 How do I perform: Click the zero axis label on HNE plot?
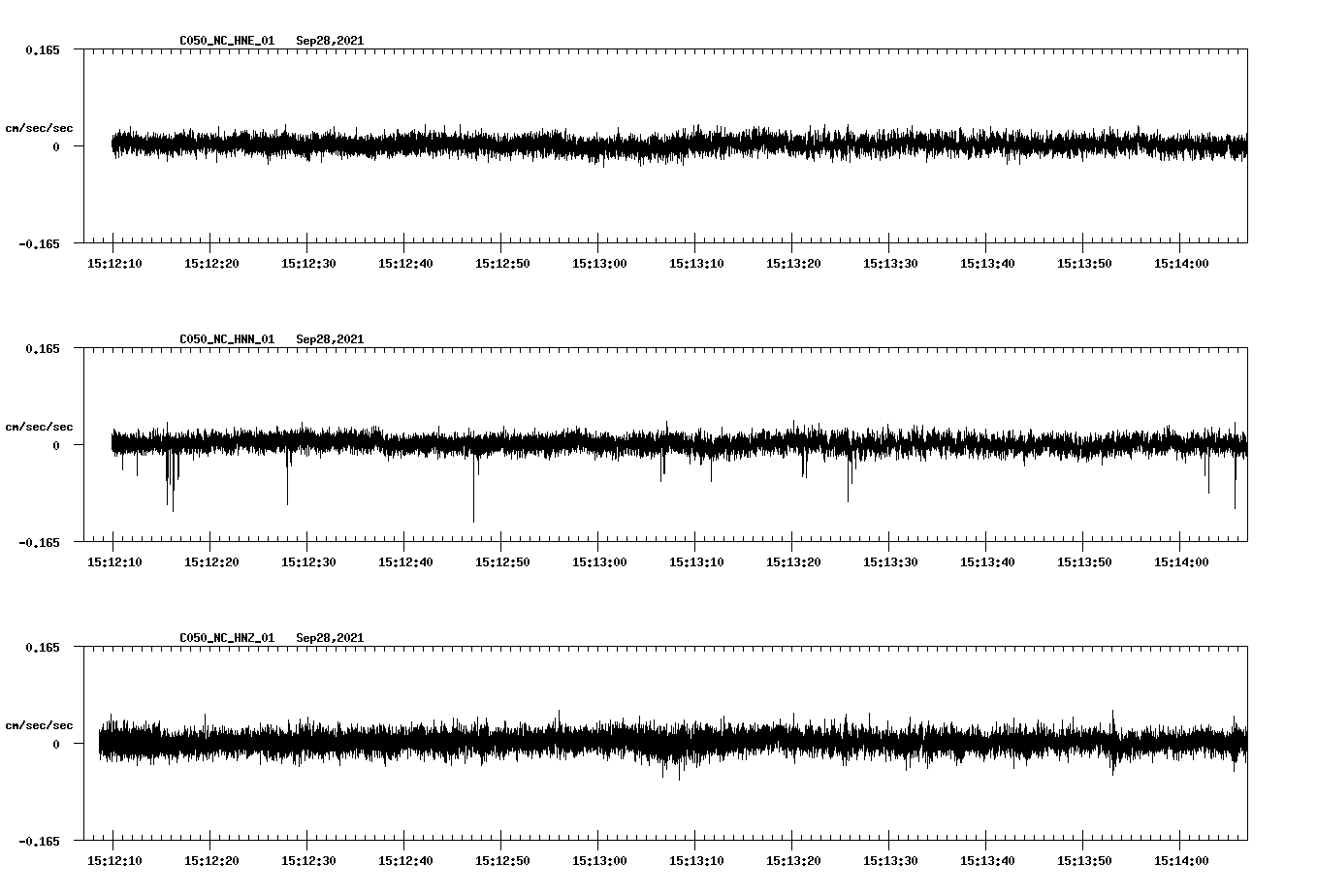(x=56, y=146)
